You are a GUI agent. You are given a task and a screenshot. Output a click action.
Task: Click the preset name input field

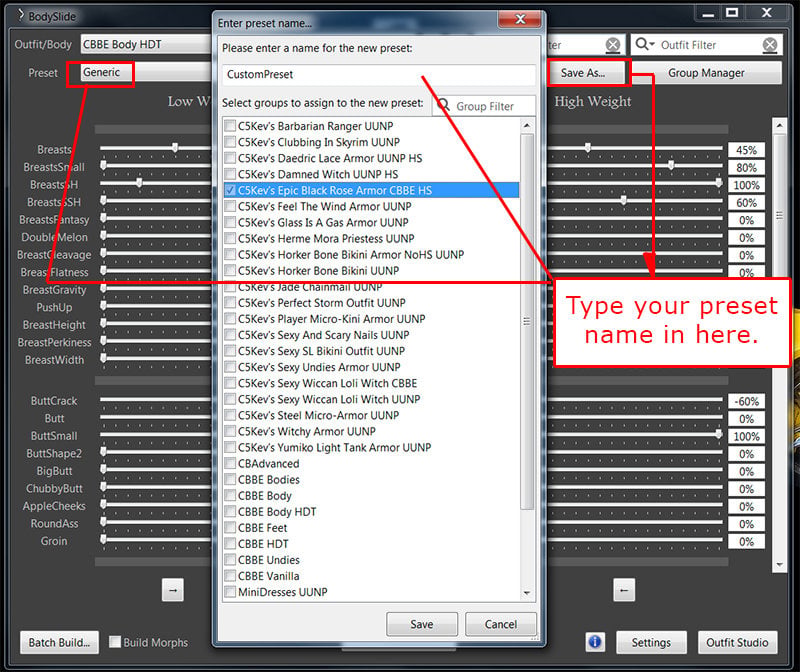click(x=379, y=74)
